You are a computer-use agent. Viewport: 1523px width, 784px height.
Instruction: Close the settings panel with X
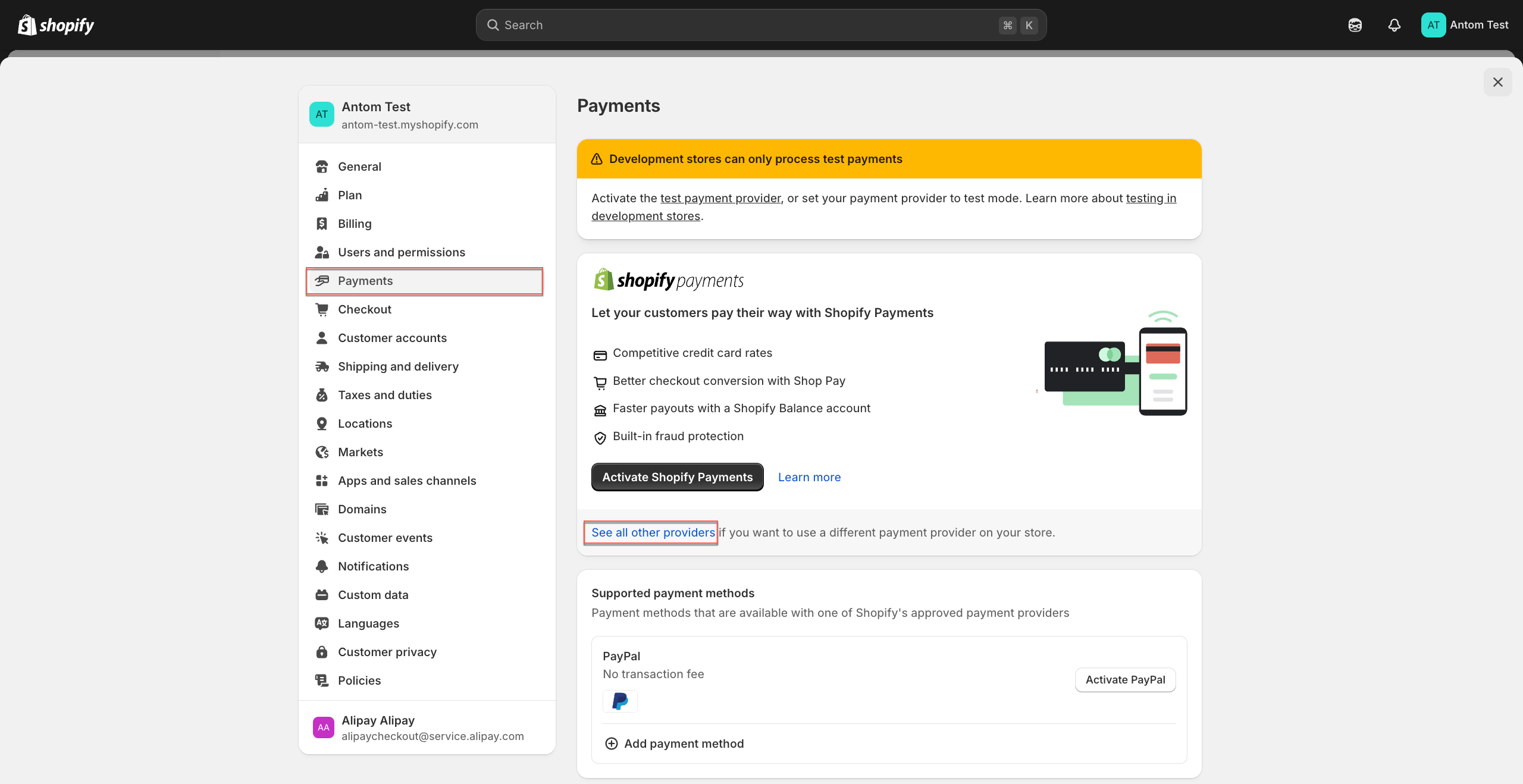click(1497, 82)
